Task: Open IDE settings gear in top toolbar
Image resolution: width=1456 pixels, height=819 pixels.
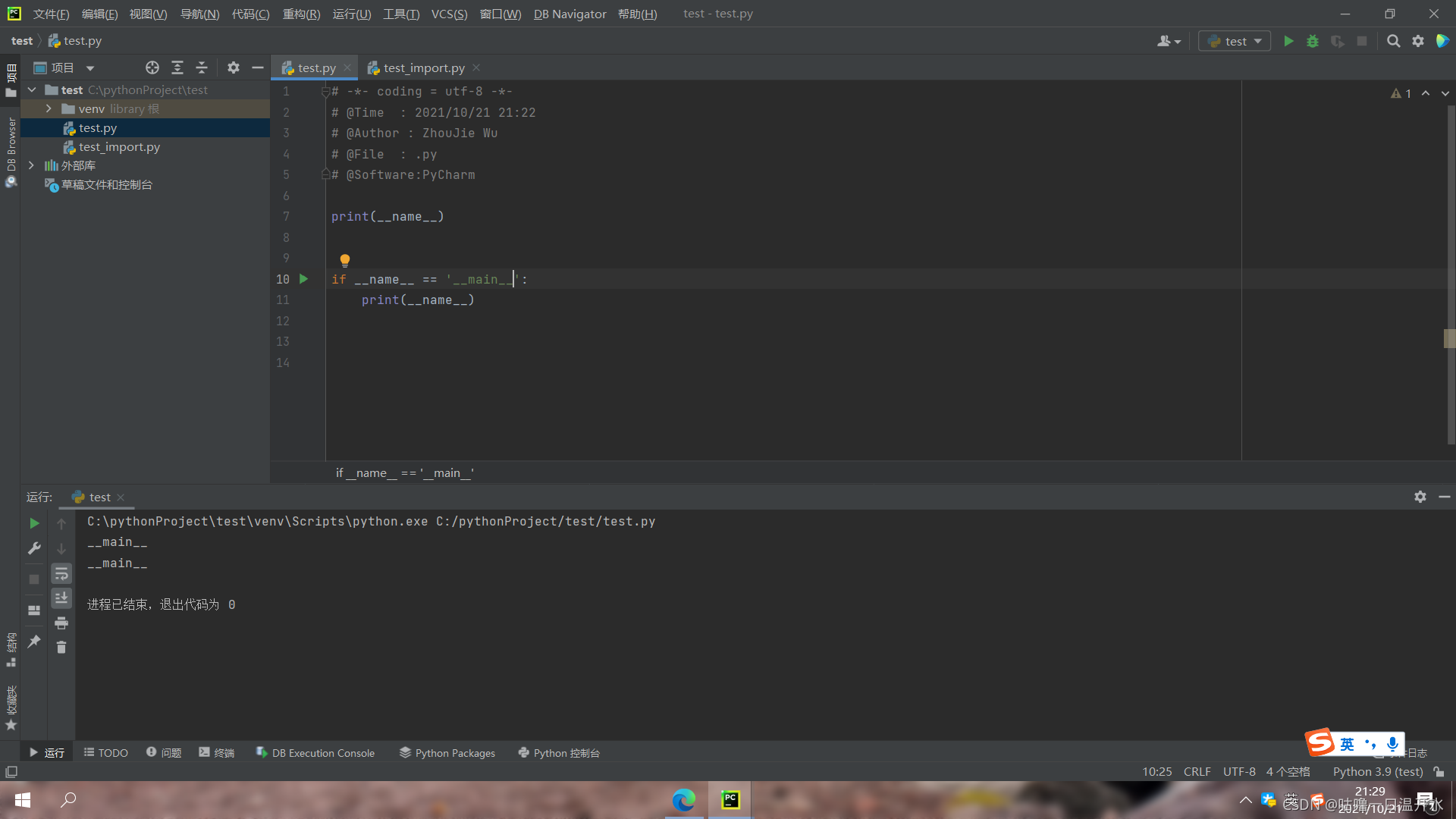Action: point(1417,41)
